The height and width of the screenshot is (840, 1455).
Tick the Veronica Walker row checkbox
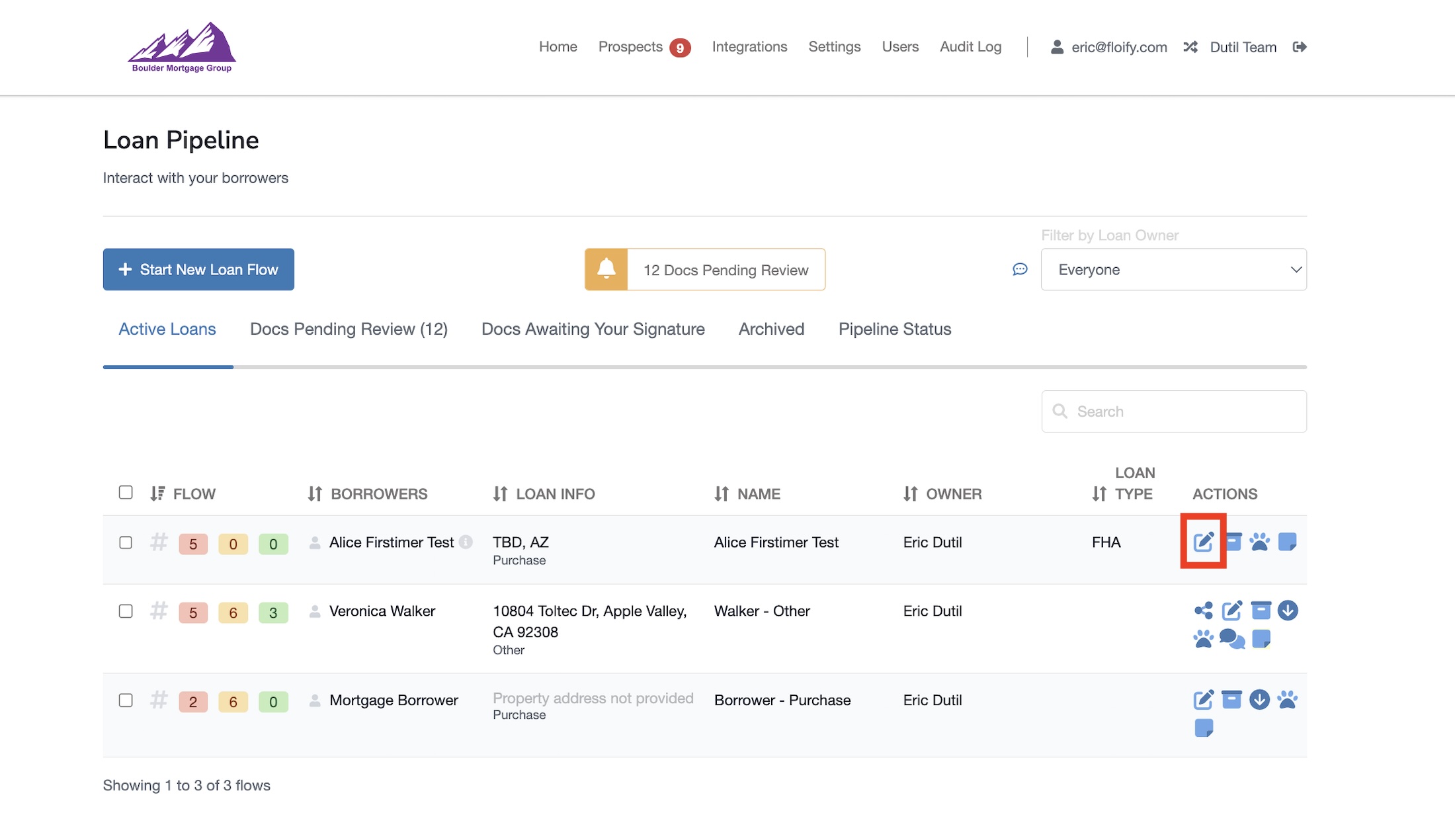(x=126, y=611)
